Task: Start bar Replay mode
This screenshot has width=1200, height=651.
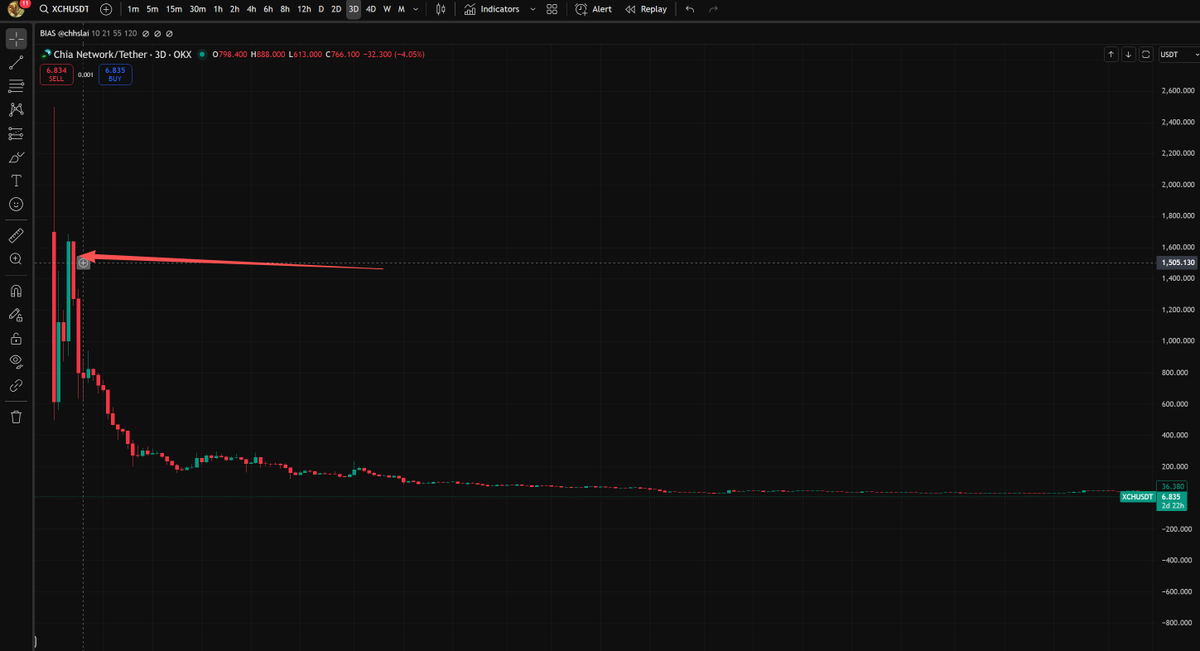Action: [645, 9]
